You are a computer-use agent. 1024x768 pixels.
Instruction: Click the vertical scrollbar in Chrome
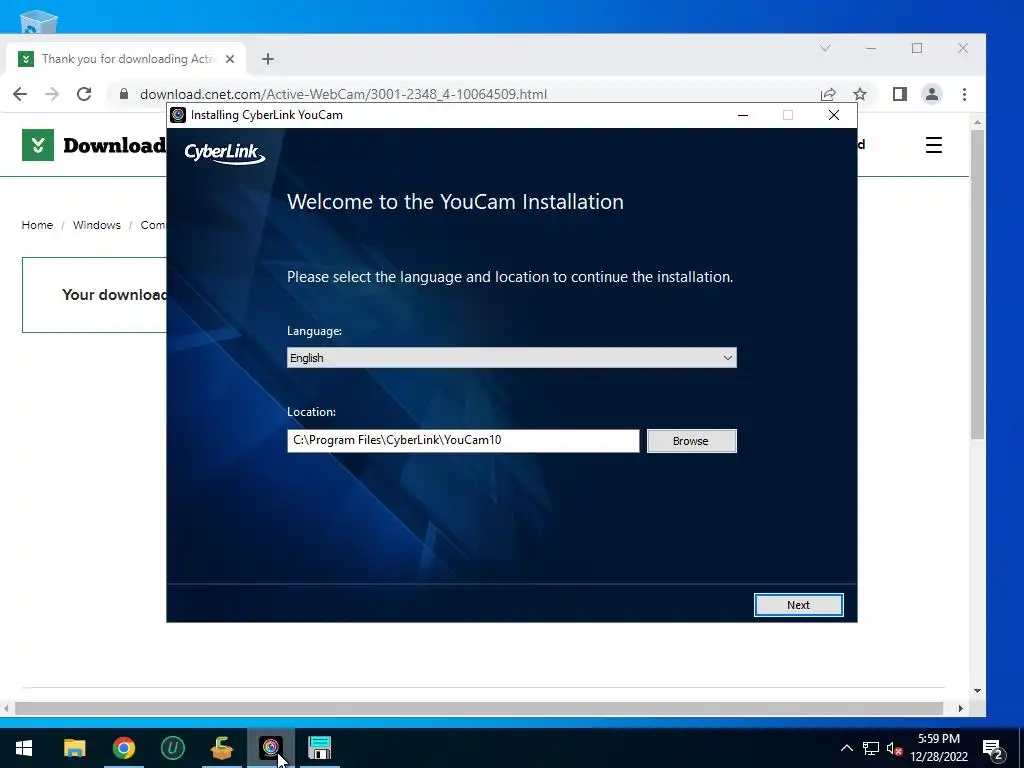pos(978,284)
